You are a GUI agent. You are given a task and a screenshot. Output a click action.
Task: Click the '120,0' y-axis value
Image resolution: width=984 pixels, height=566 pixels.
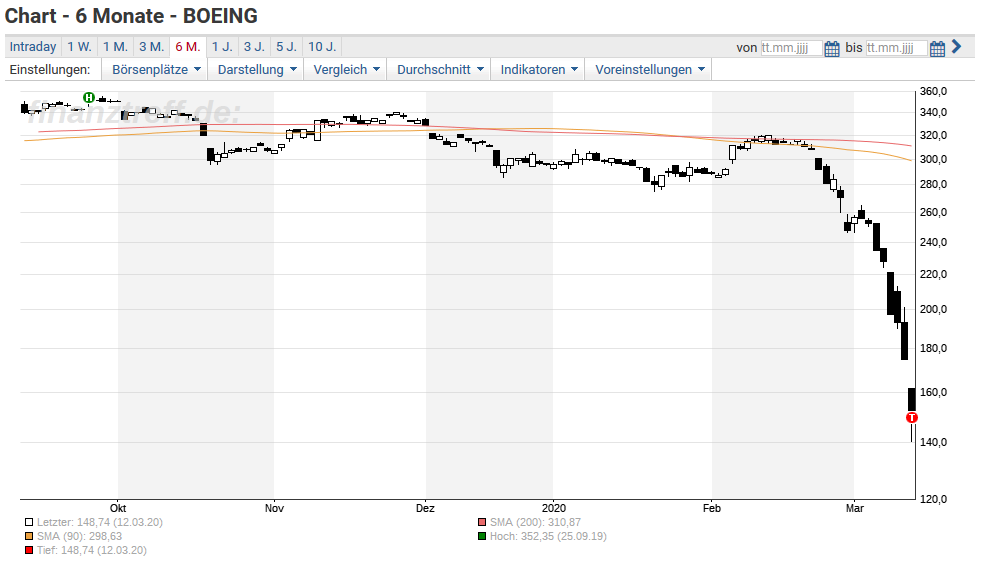[934, 499]
